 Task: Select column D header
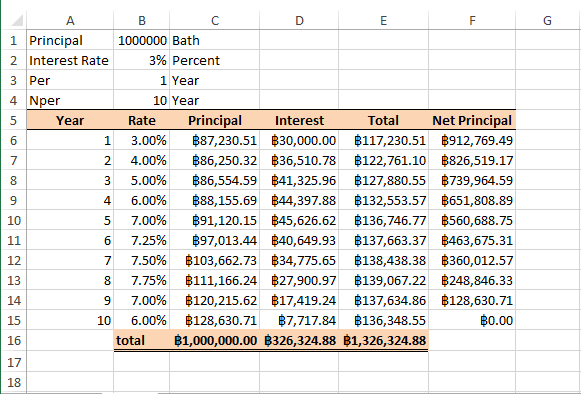click(x=299, y=20)
